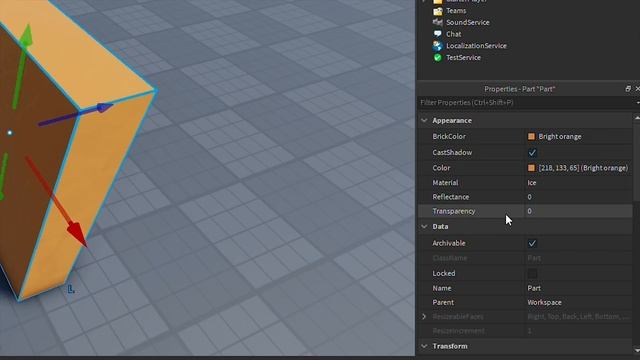Click the Reflectance value field
The width and height of the screenshot is (640, 360).
tap(578, 197)
